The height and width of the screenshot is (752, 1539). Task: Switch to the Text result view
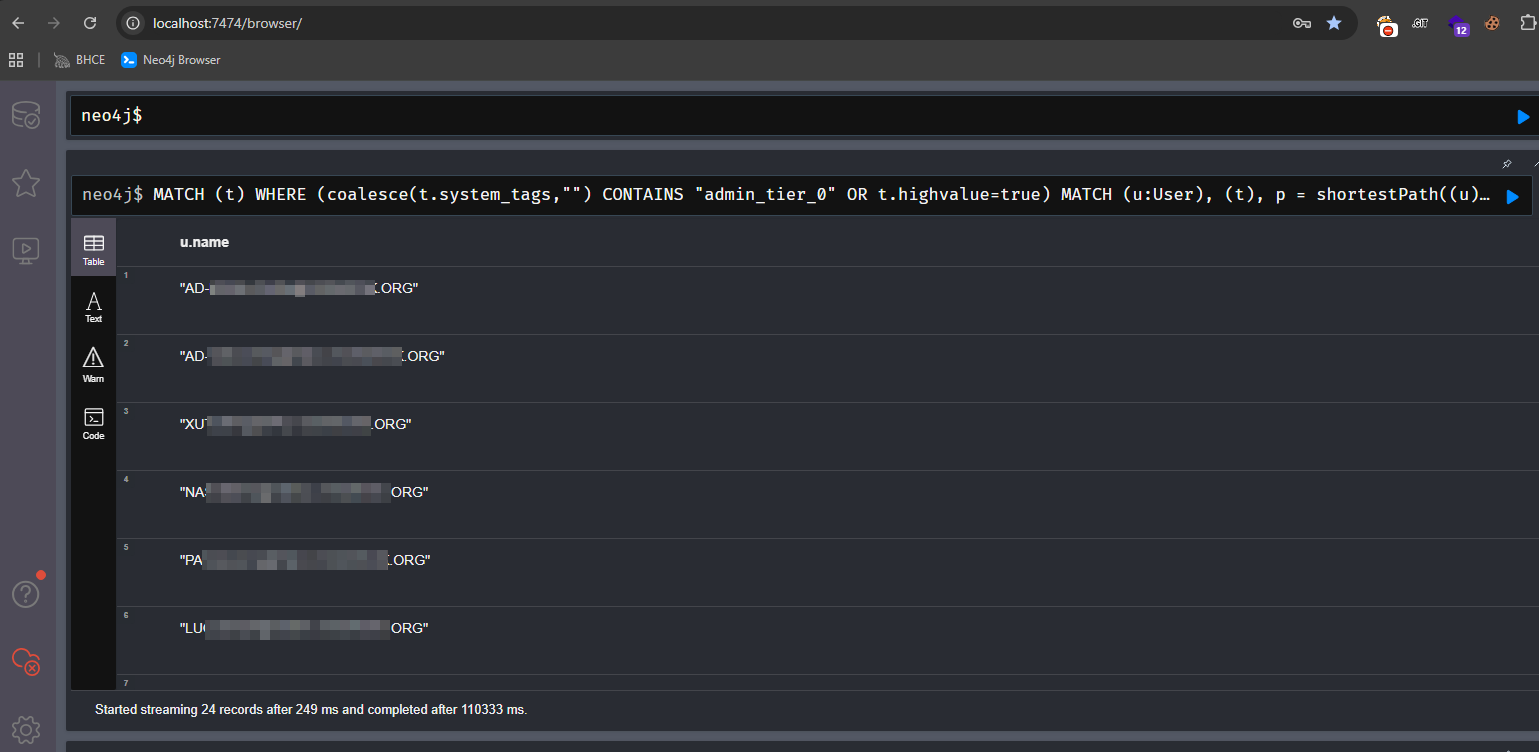click(93, 307)
